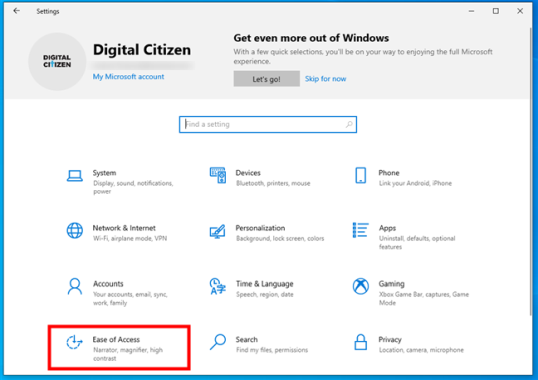Open Ease of Access icon

74,342
